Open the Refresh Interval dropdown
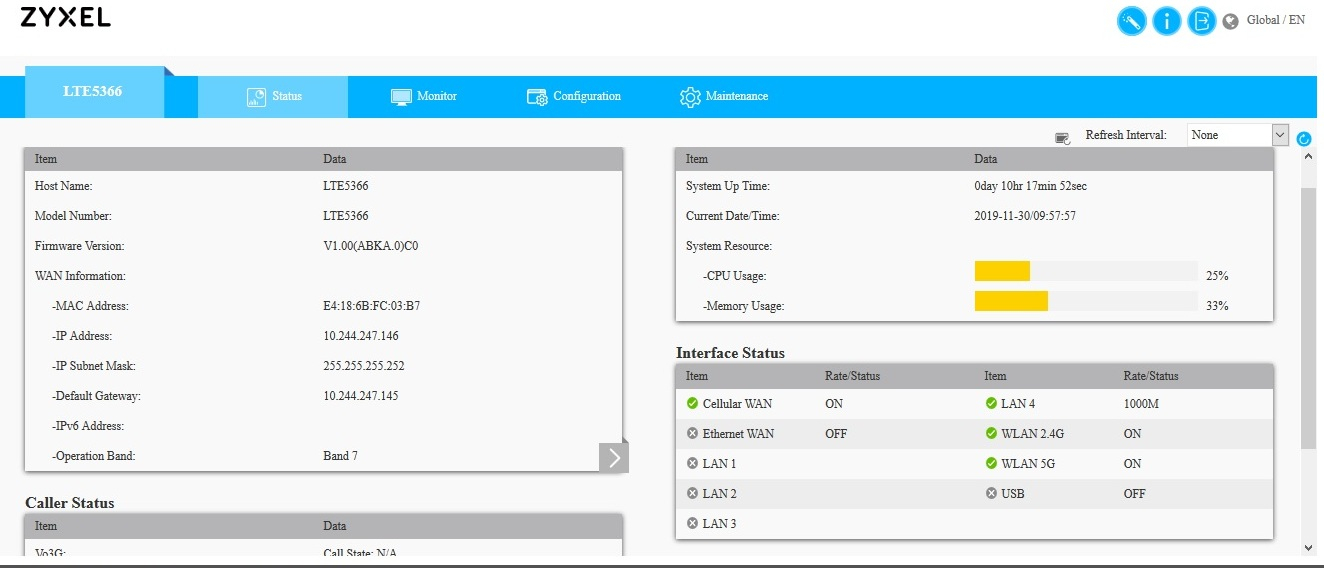The height and width of the screenshot is (568, 1324). click(1238, 135)
